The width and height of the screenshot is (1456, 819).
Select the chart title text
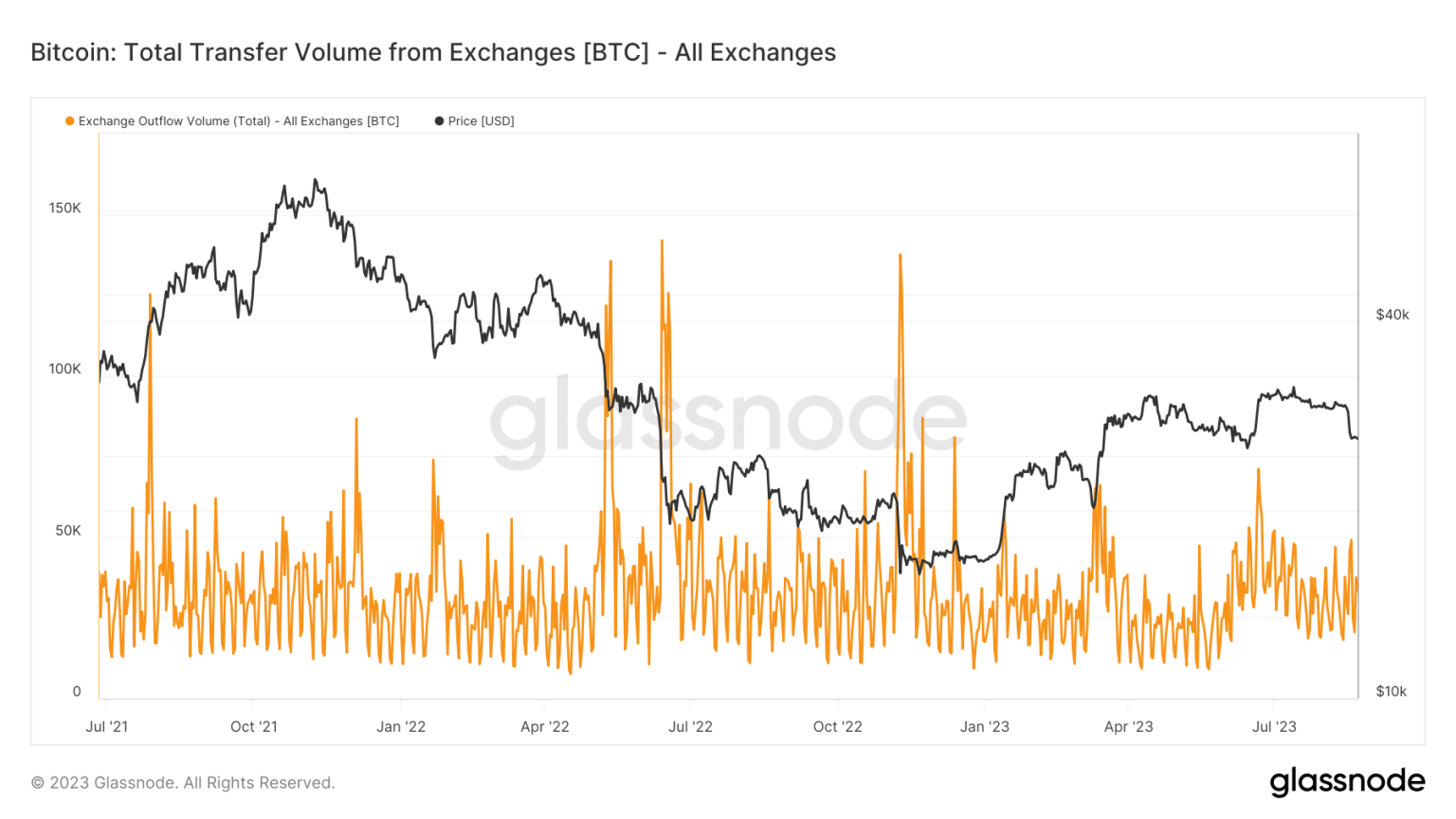[433, 52]
